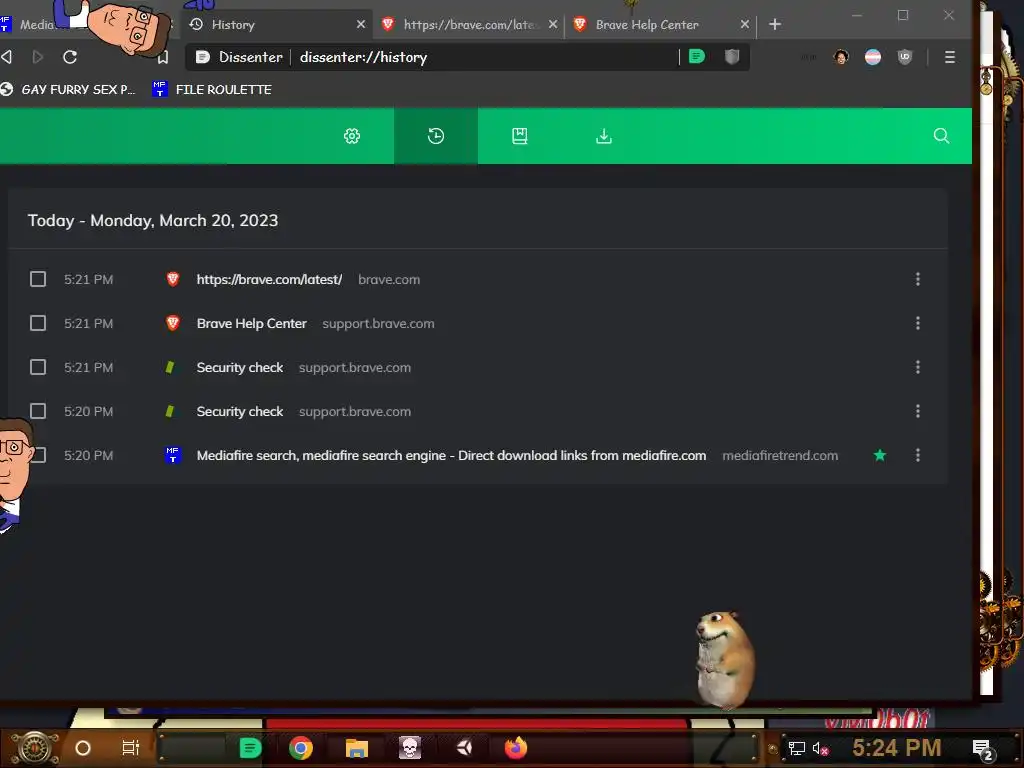Reload the page with the refresh icon
Screen dimensions: 1024x768
(70, 57)
